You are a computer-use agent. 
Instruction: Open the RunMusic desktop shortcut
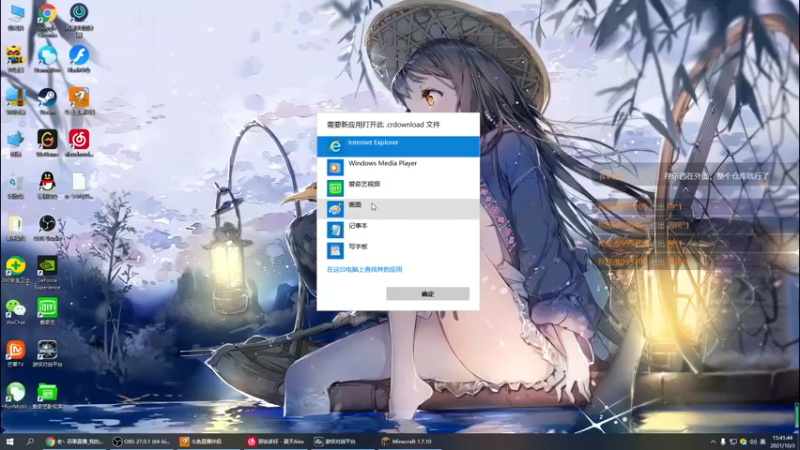16,395
